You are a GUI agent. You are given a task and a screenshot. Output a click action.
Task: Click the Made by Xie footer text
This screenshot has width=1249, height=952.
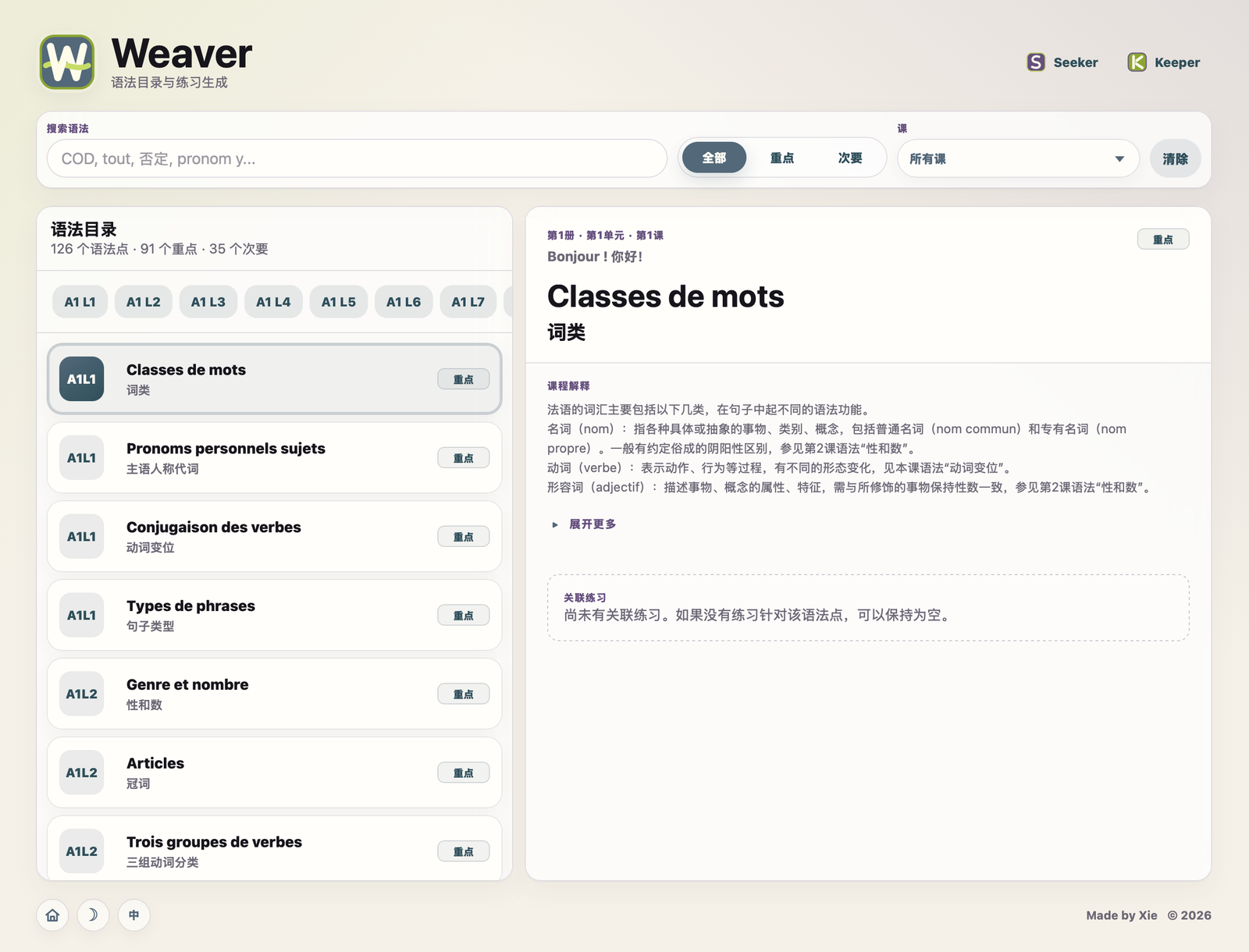[1122, 915]
